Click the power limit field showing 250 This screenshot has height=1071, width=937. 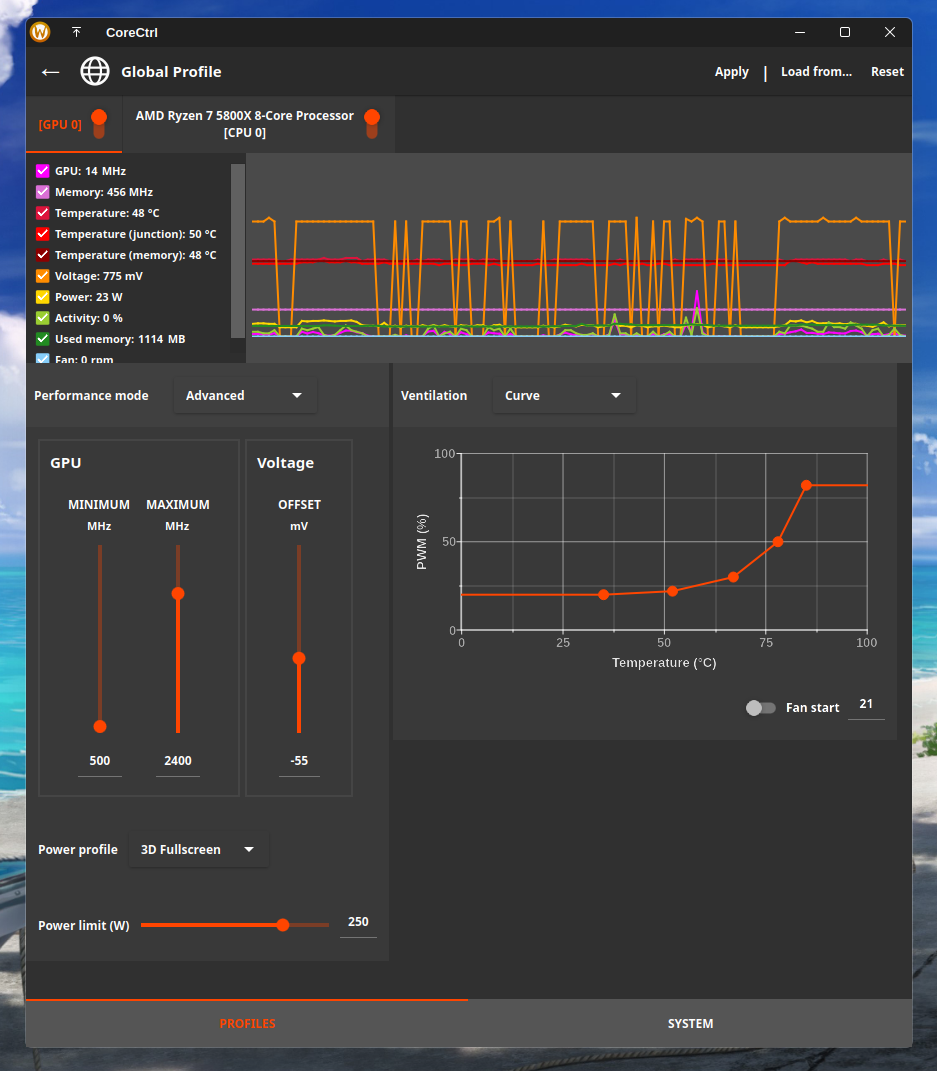(358, 923)
